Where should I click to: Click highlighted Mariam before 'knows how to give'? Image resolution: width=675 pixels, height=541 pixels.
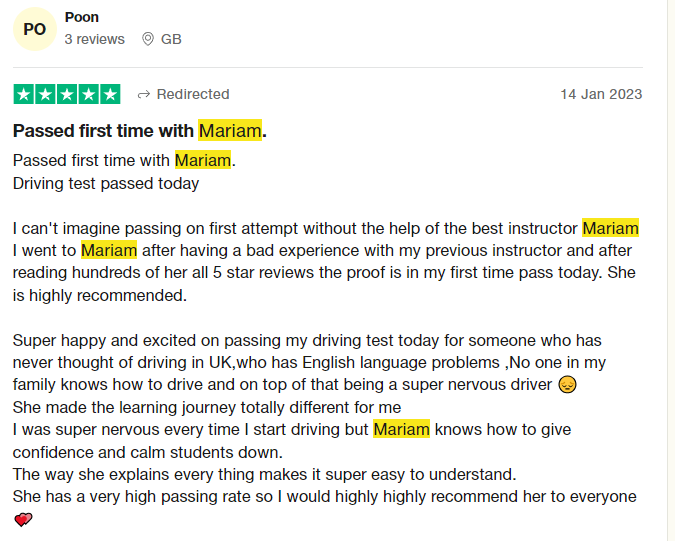[401, 429]
